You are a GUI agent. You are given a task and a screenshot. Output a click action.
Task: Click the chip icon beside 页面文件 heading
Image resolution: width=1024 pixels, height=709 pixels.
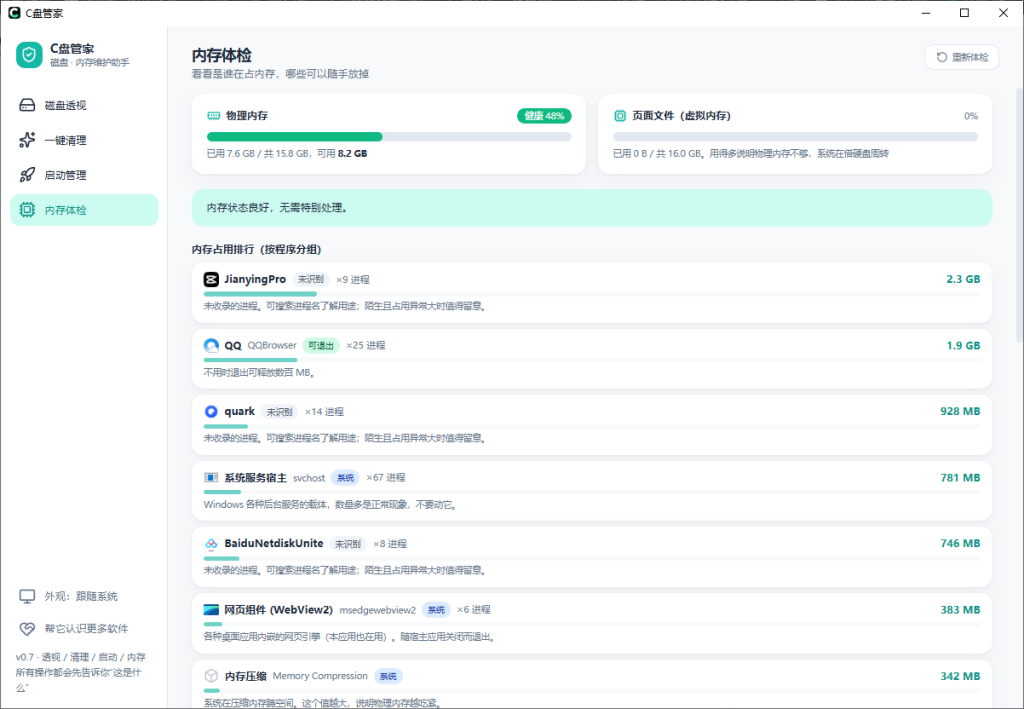620,116
